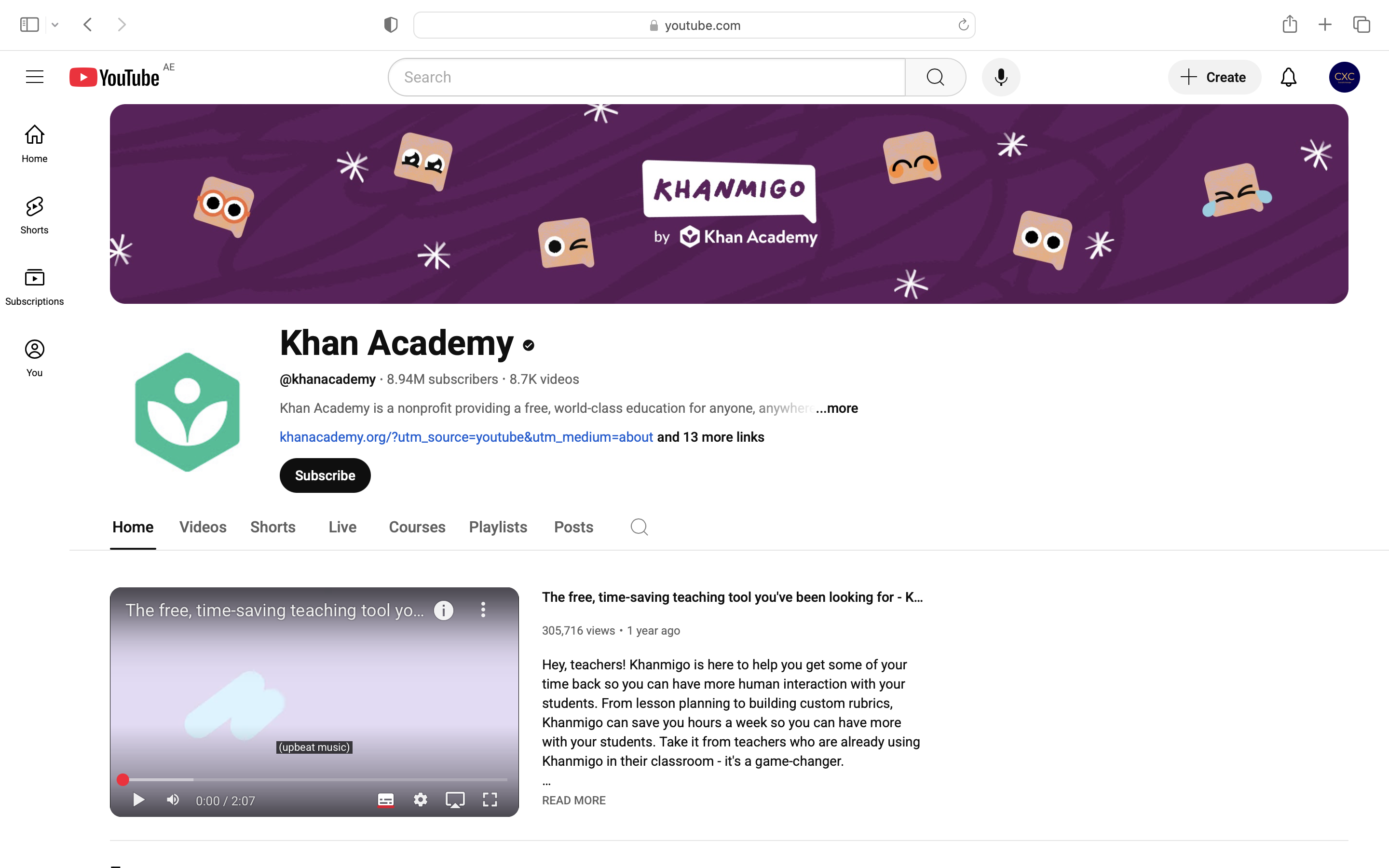
Task: Click the AirPlay icon in the player
Action: (455, 800)
